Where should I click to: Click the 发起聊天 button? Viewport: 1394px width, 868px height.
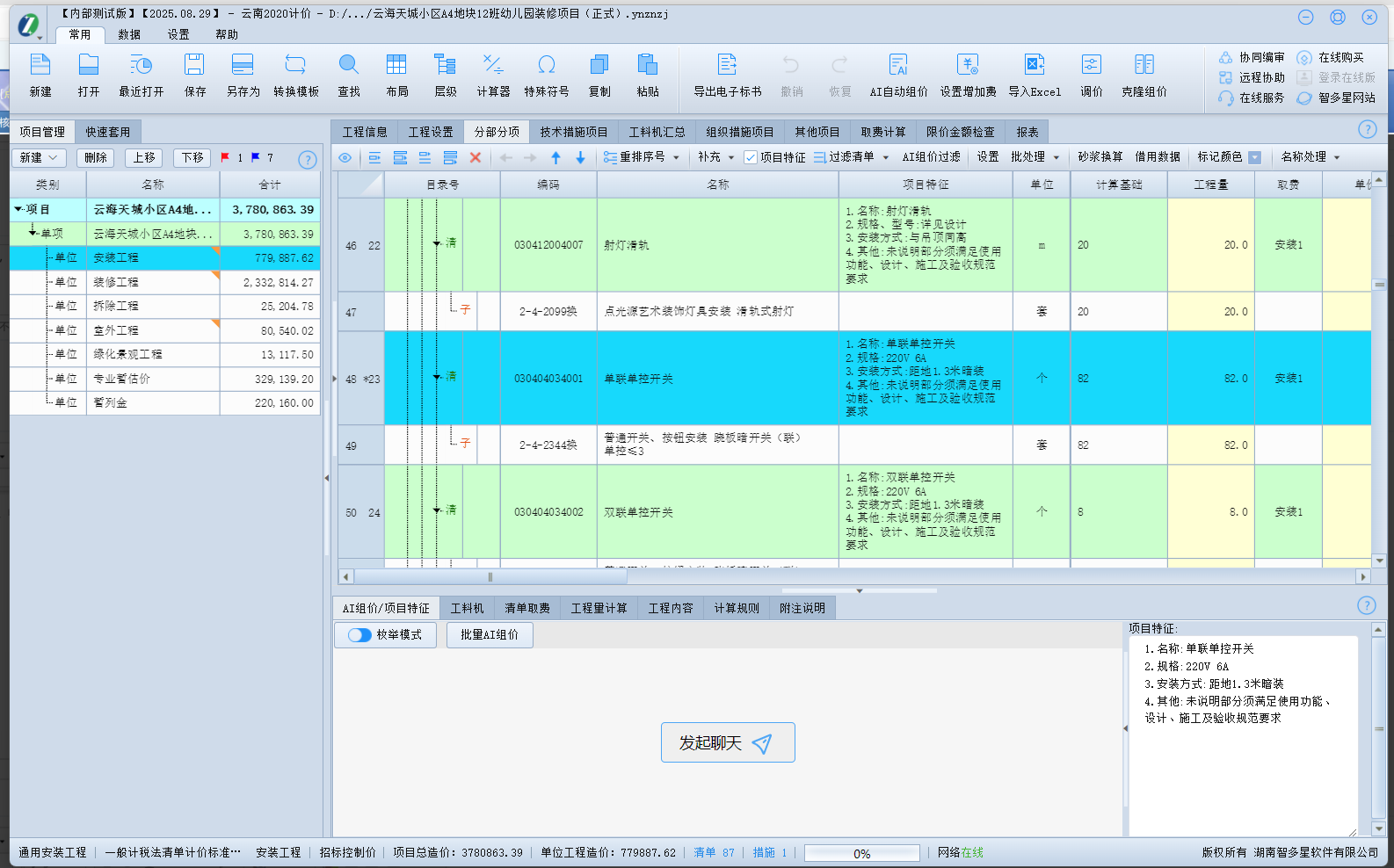727,742
